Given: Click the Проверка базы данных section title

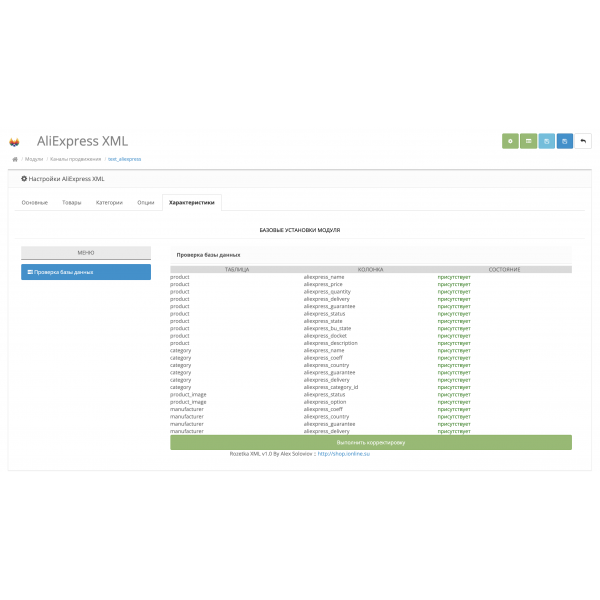Looking at the screenshot, I should [209, 255].
